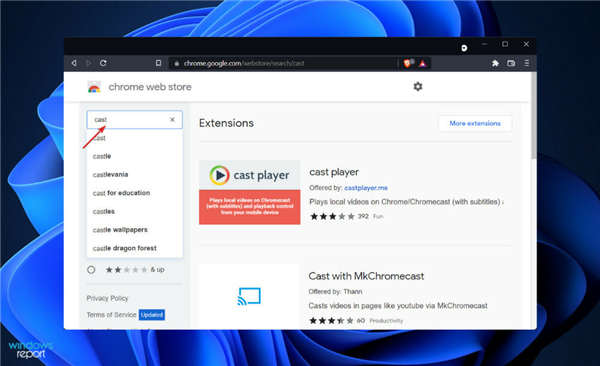Open Brave Shields lion icon
This screenshot has height=366, width=600.
click(408, 63)
